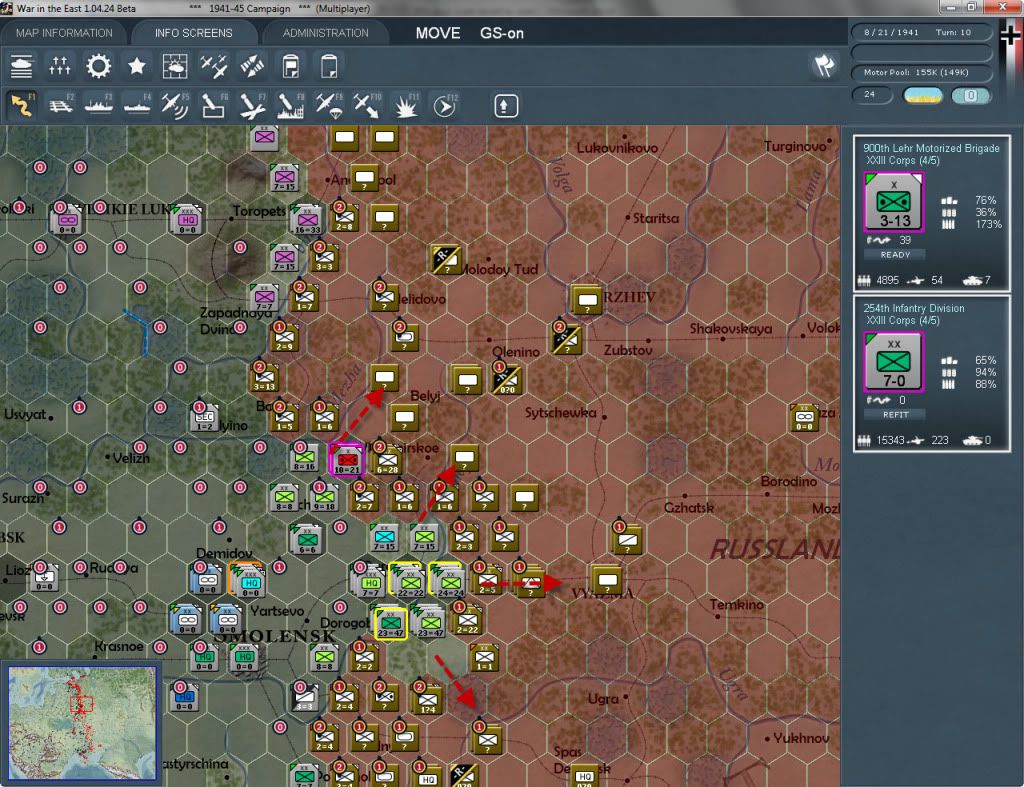Open the soldiers losses screen icon
Viewport: 1024px width, 787px height.
(x=59, y=66)
